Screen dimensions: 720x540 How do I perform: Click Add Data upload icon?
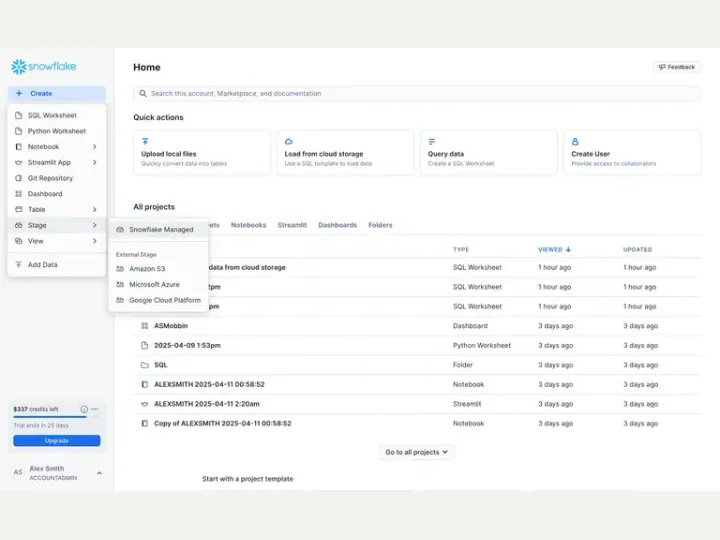(18, 264)
